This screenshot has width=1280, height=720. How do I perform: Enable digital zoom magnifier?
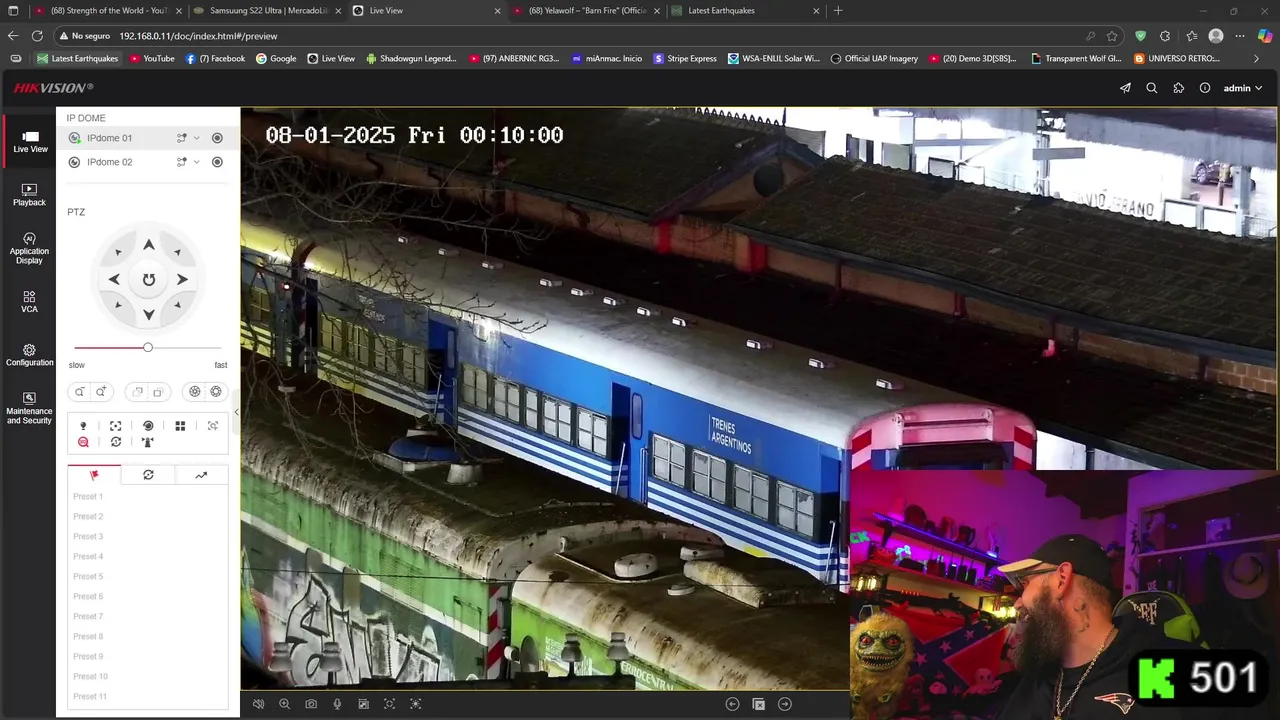point(284,704)
